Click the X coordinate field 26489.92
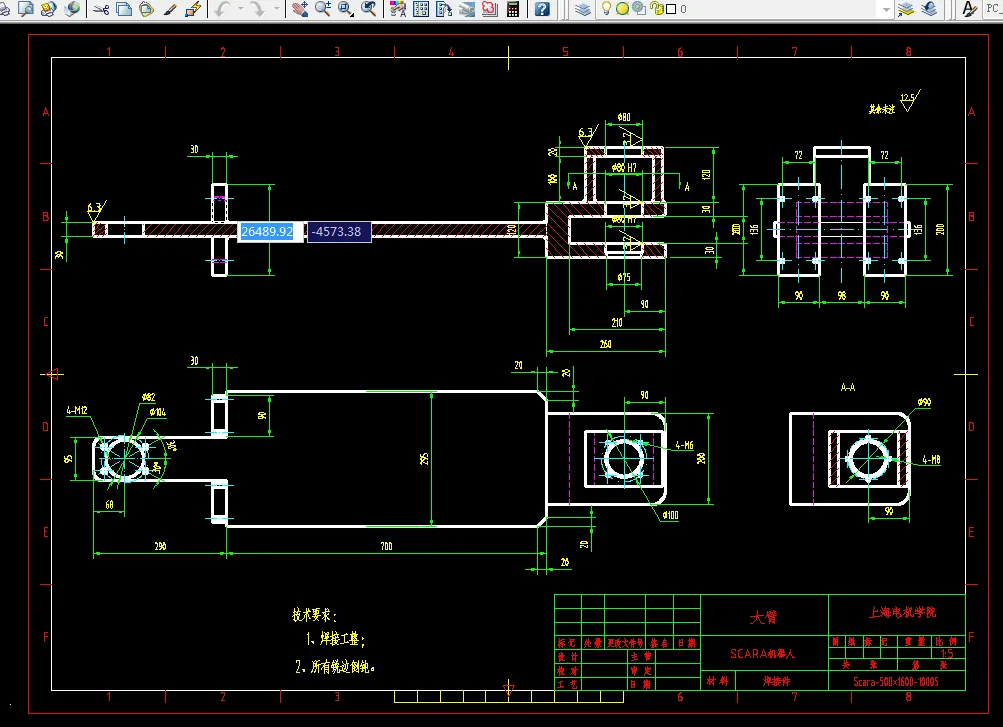Viewport: 1003px width, 727px height. (x=271, y=231)
